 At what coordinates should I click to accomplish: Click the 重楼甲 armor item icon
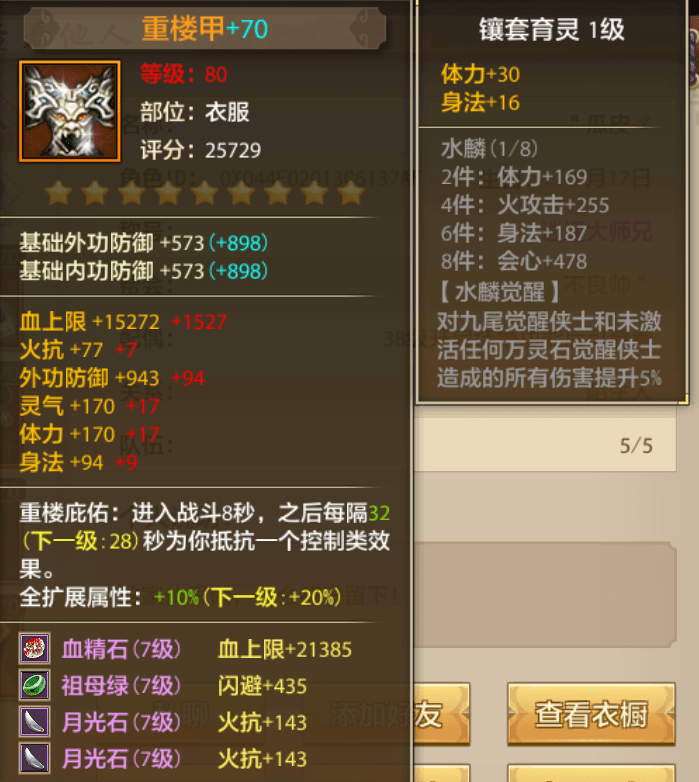[70, 111]
